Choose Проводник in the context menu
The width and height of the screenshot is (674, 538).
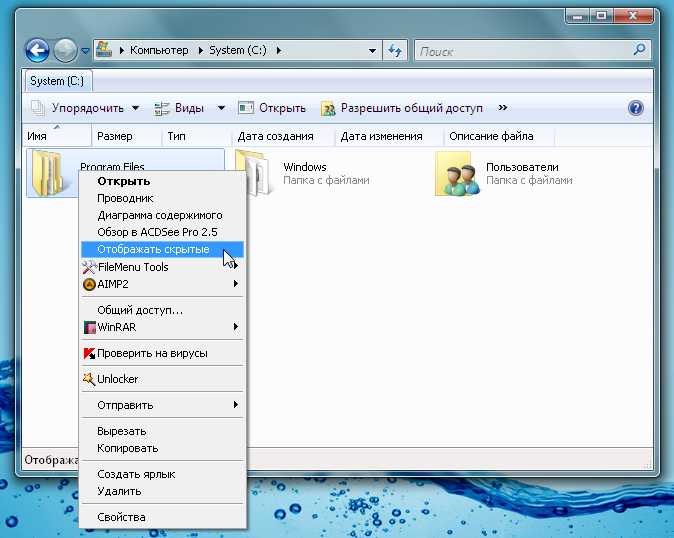click(162, 198)
